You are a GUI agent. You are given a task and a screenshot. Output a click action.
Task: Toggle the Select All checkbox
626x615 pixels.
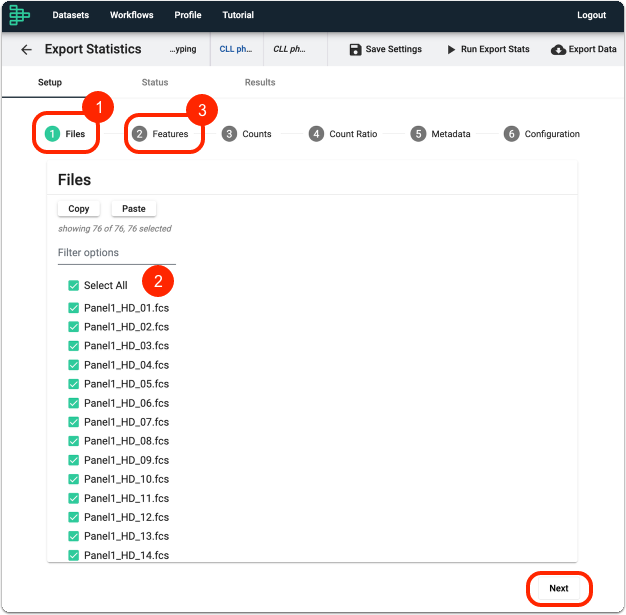click(73, 286)
